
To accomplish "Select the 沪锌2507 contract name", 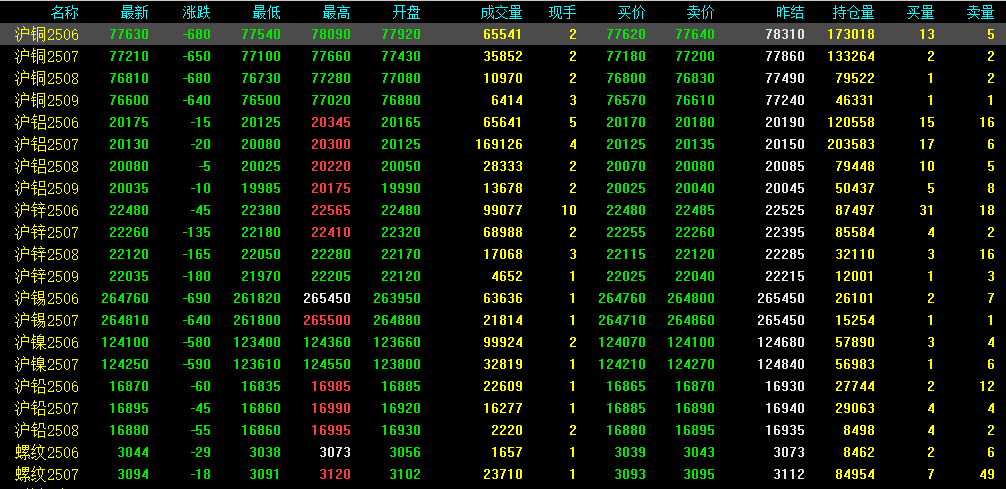I will pos(47,232).
